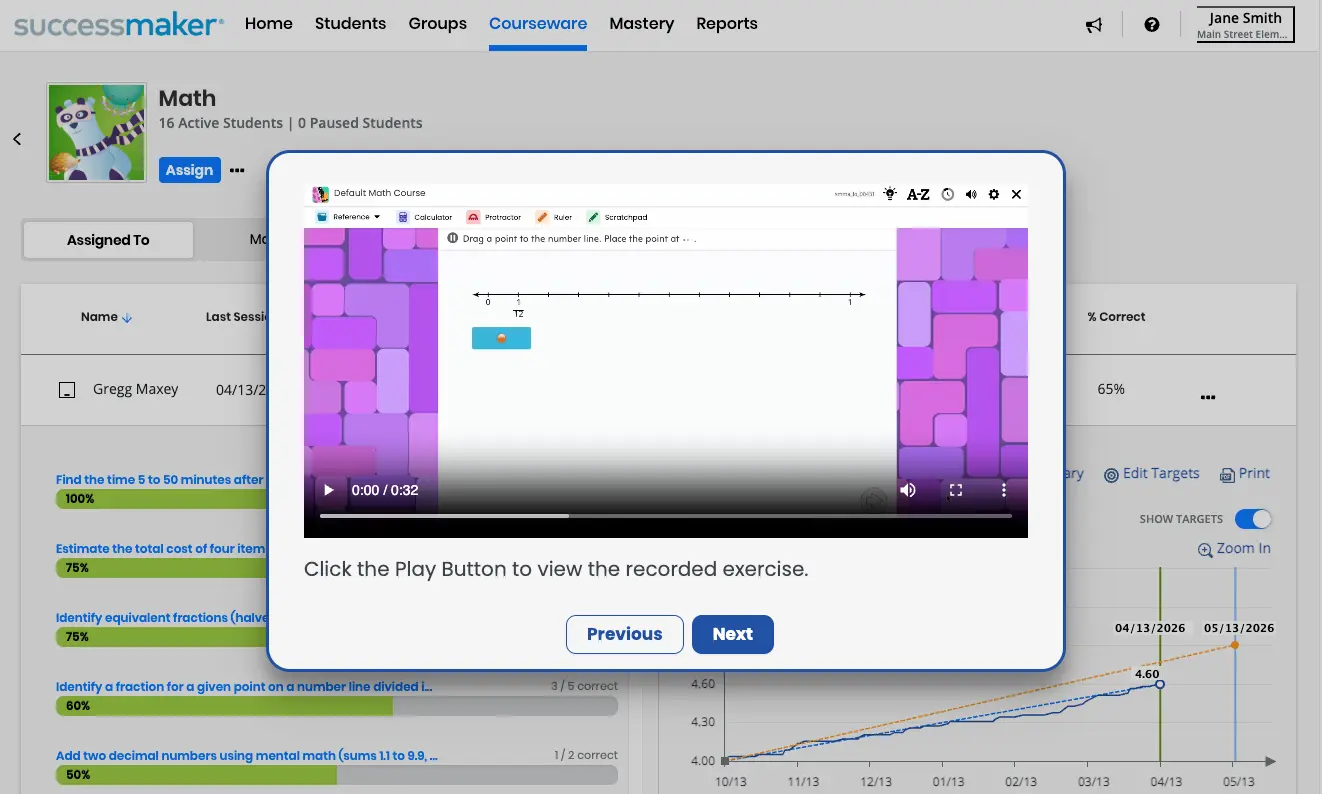Open the Jane Smith account menu
The height and width of the screenshot is (794, 1322).
coord(1244,26)
